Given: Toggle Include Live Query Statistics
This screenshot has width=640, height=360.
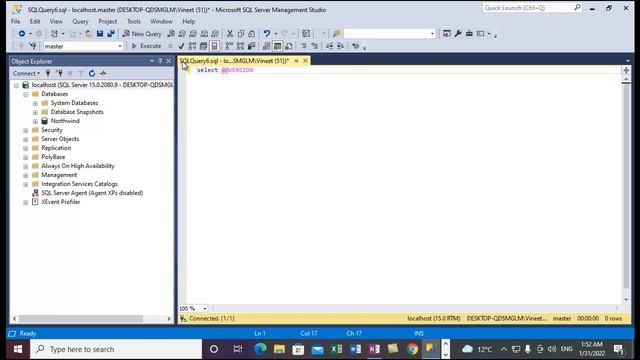Looking at the screenshot, I should pos(240,46).
